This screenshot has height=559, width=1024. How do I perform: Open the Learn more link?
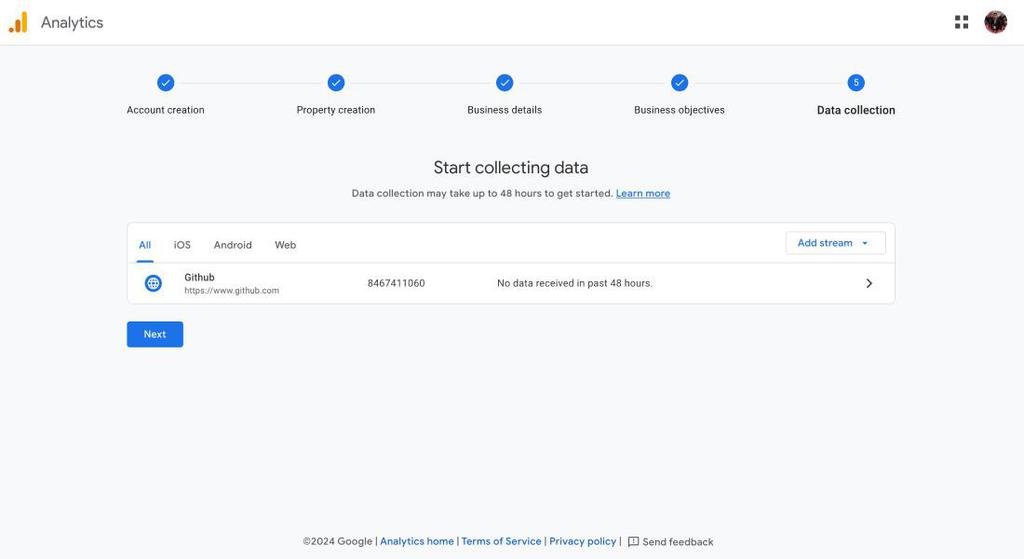click(x=643, y=193)
